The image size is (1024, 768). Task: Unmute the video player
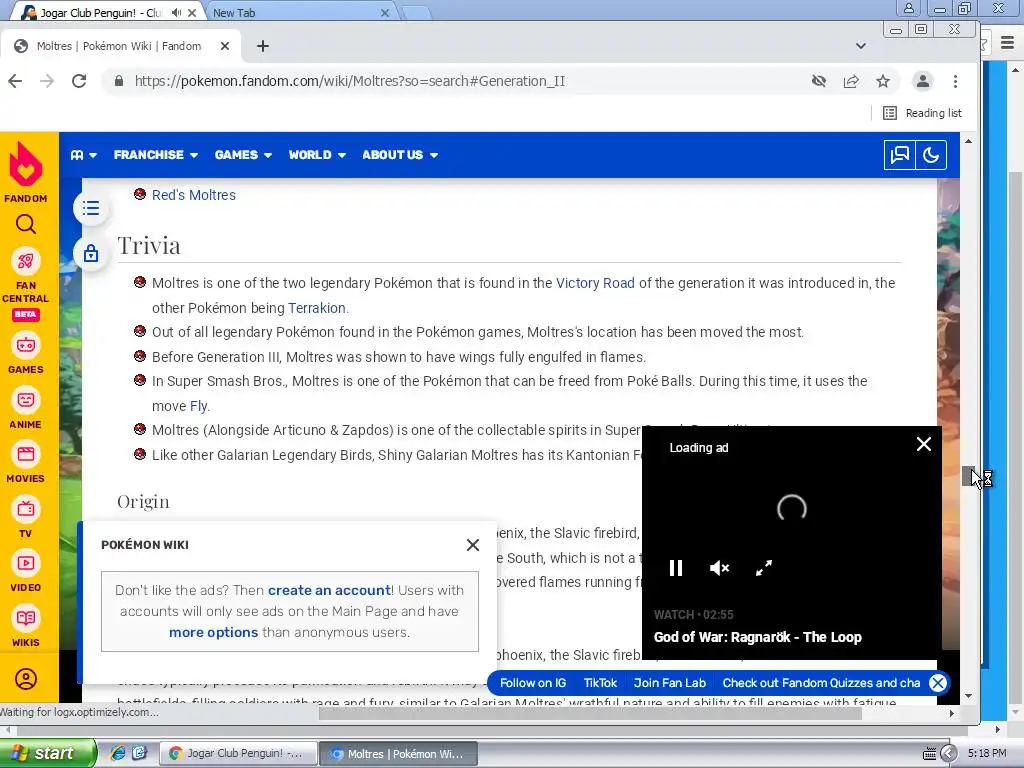719,568
